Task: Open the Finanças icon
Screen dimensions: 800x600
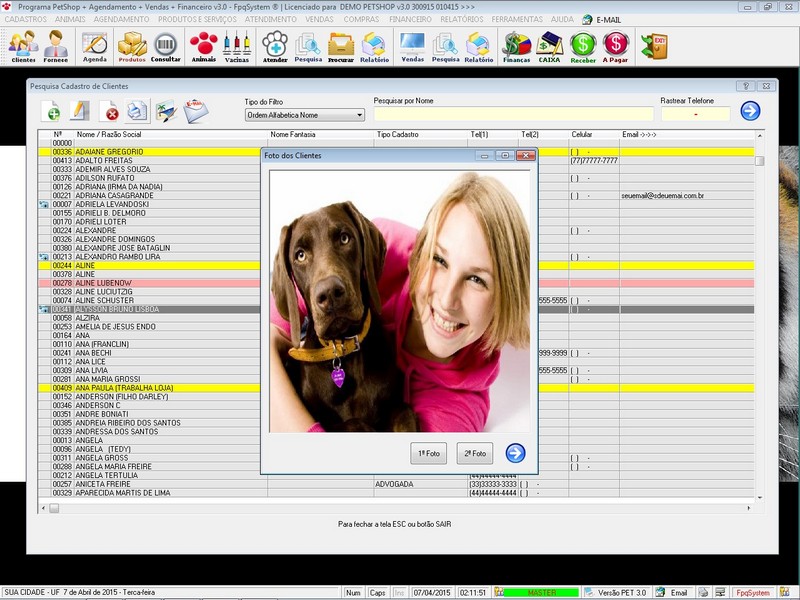Action: pyautogui.click(x=516, y=46)
